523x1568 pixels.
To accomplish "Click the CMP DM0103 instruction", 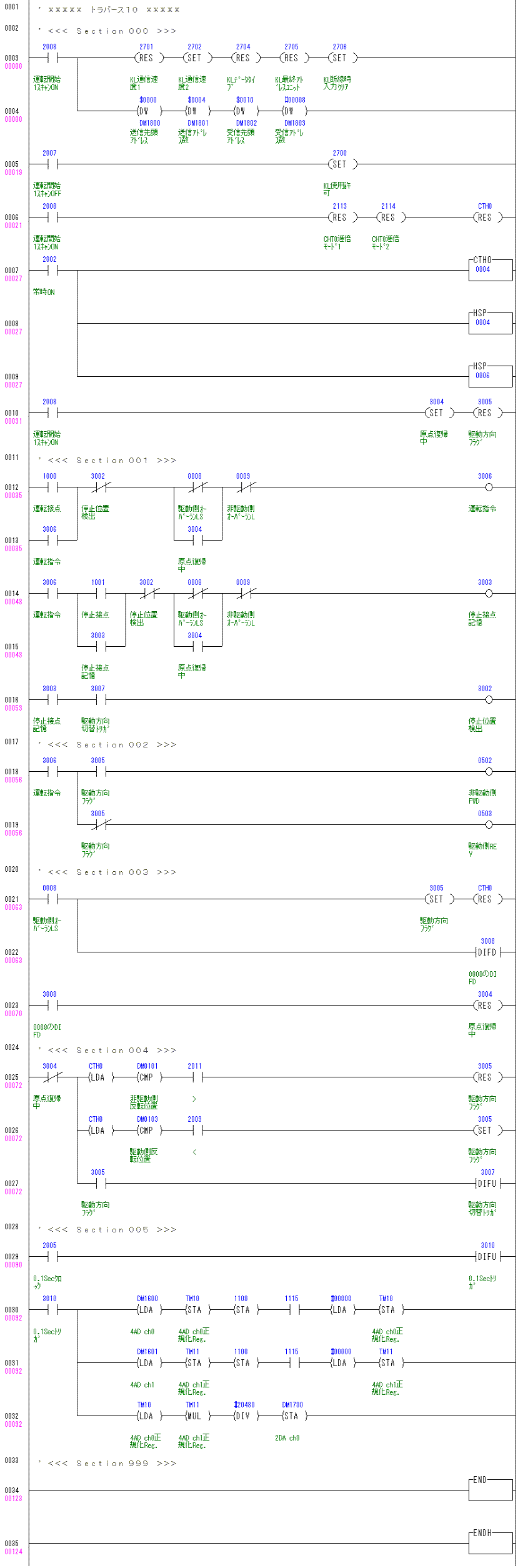I will (x=149, y=1131).
